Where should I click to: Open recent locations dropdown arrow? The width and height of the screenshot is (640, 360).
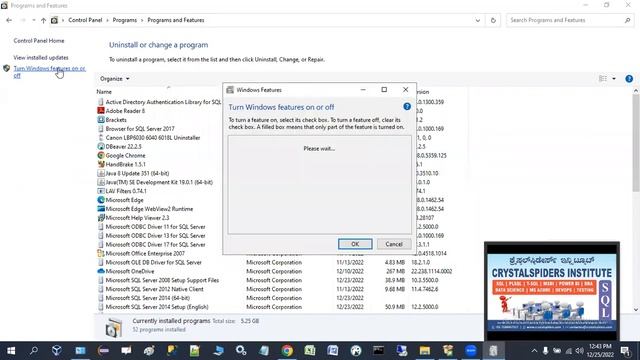pos(33,20)
